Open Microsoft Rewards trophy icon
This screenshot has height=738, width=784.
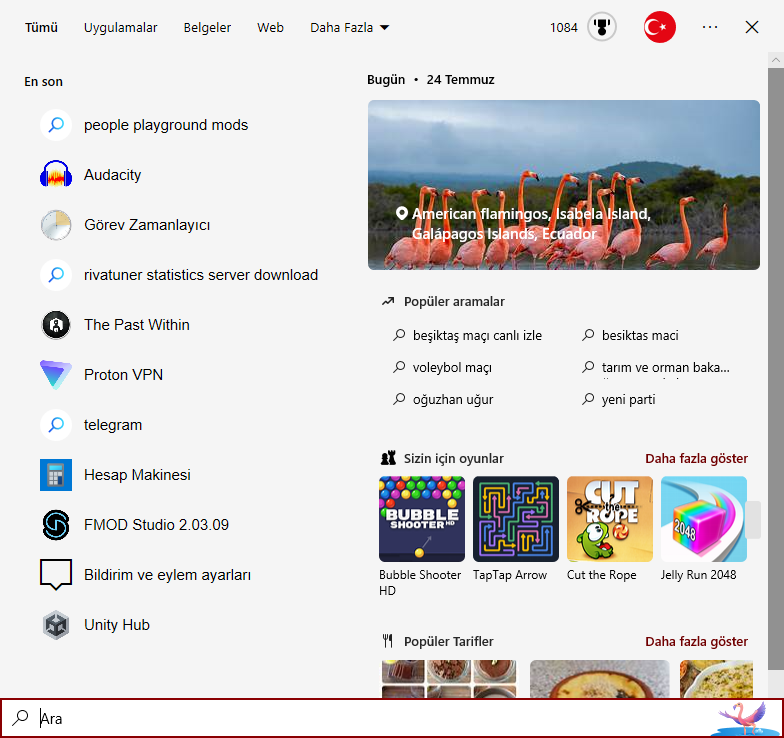[x=602, y=27]
